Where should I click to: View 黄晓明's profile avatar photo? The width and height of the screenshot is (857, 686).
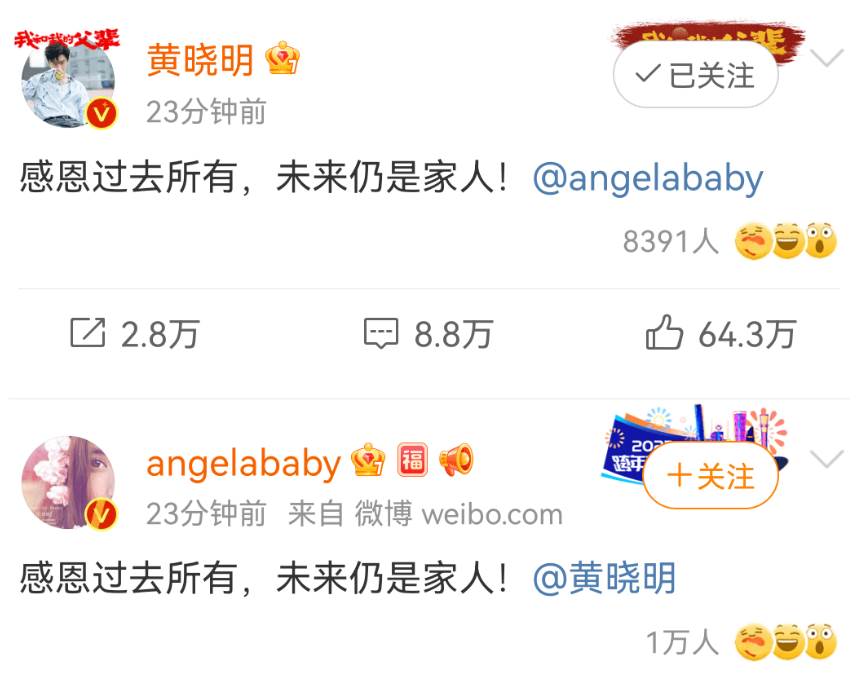(68, 83)
